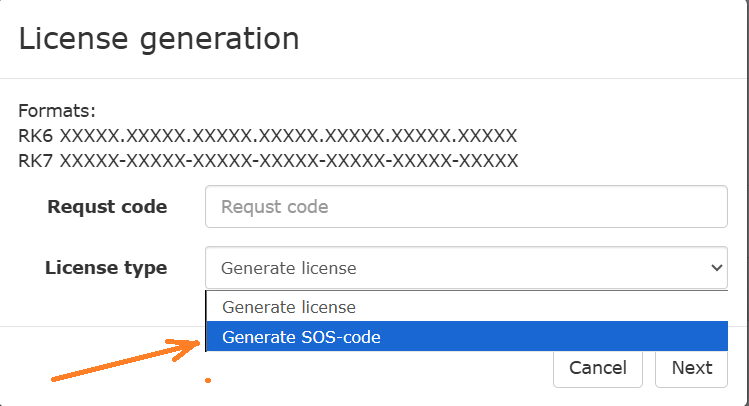Choose the highlighted Generate SOS-code option
This screenshot has width=749, height=406.
[301, 338]
